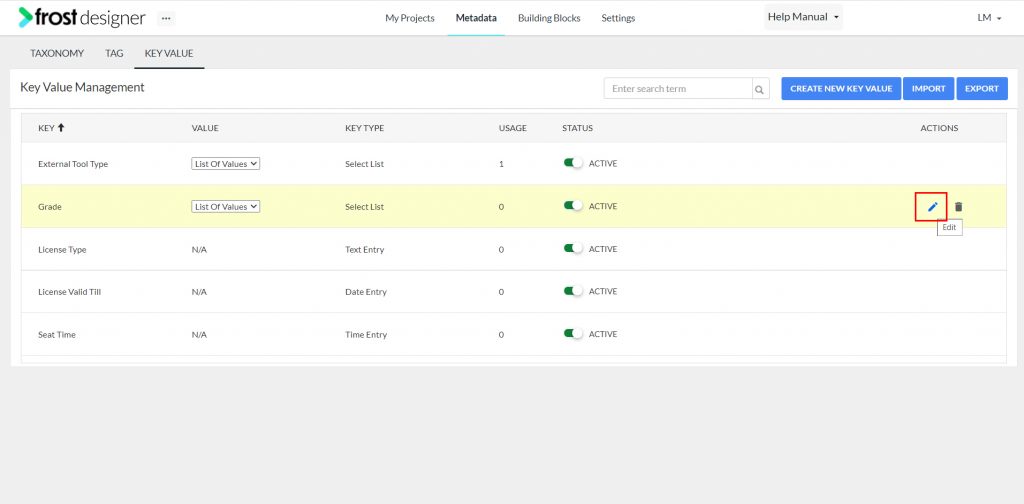Click N/A value in License Type row
This screenshot has height=504, width=1024.
pos(199,249)
